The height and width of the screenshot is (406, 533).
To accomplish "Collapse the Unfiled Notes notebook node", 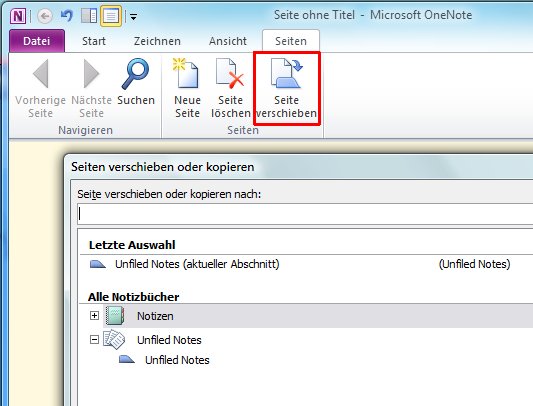I will [x=94, y=339].
